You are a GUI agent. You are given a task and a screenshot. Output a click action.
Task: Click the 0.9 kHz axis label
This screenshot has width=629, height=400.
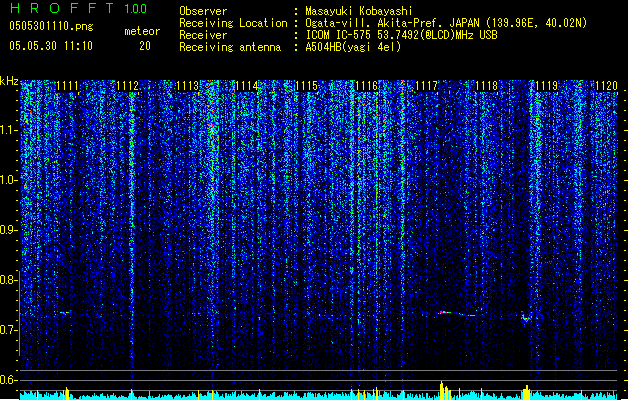8,230
